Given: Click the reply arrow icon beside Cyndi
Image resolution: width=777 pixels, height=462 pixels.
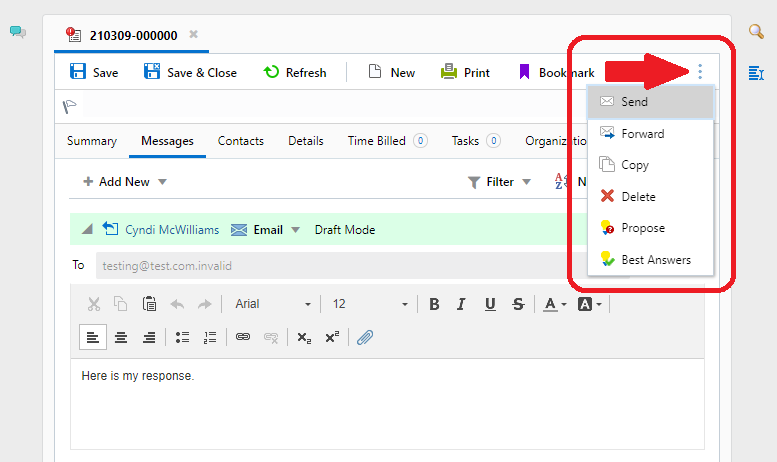Looking at the screenshot, I should coord(110,229).
